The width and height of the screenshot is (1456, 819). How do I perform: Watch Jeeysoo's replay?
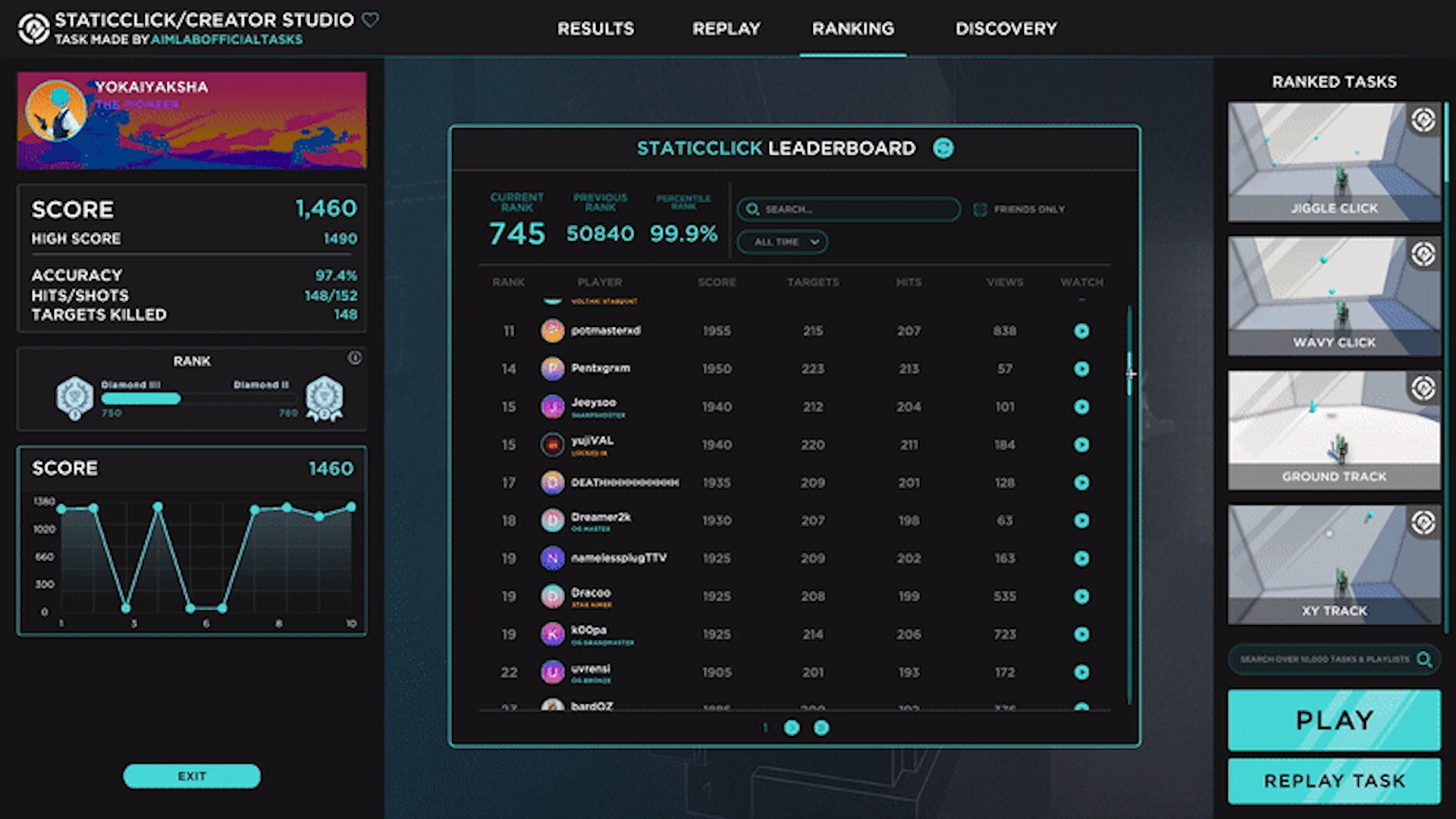point(1081,406)
